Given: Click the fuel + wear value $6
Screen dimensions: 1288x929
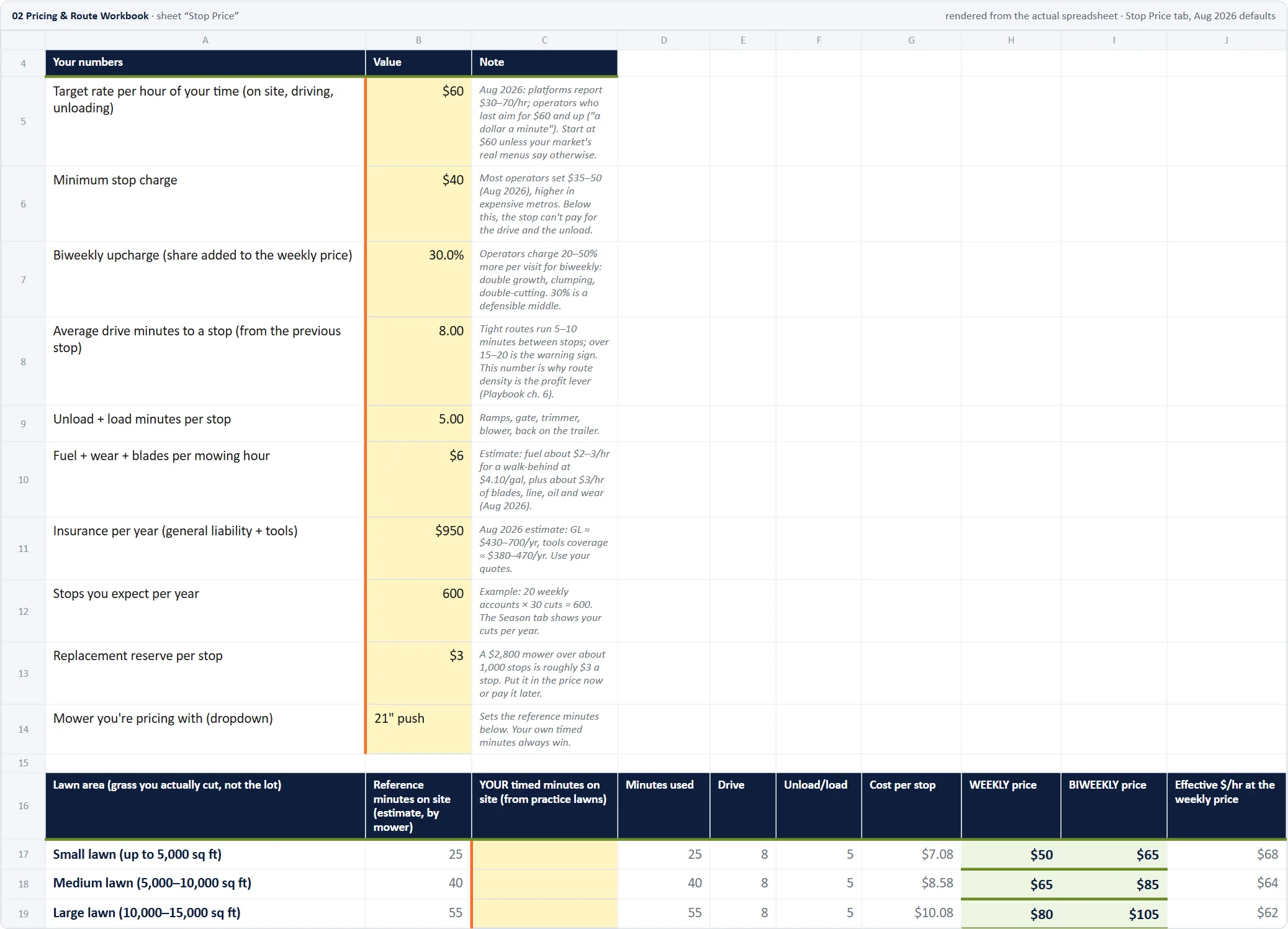Looking at the screenshot, I should tap(418, 479).
